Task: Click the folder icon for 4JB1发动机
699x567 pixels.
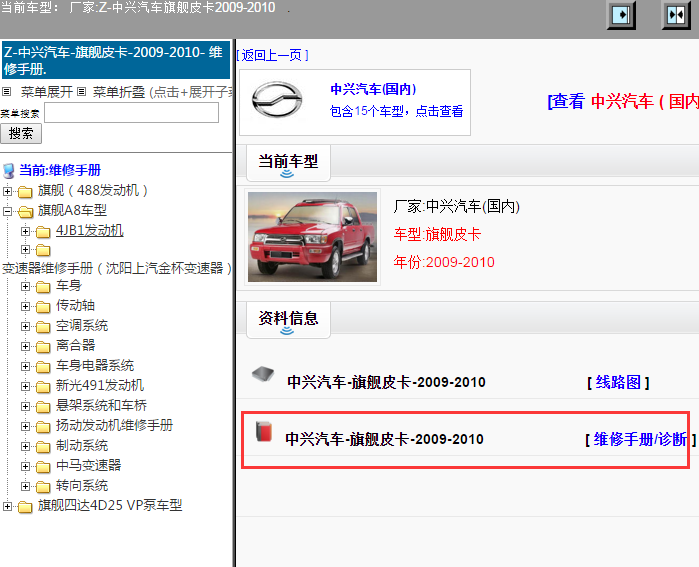Action: pyautogui.click(x=43, y=231)
